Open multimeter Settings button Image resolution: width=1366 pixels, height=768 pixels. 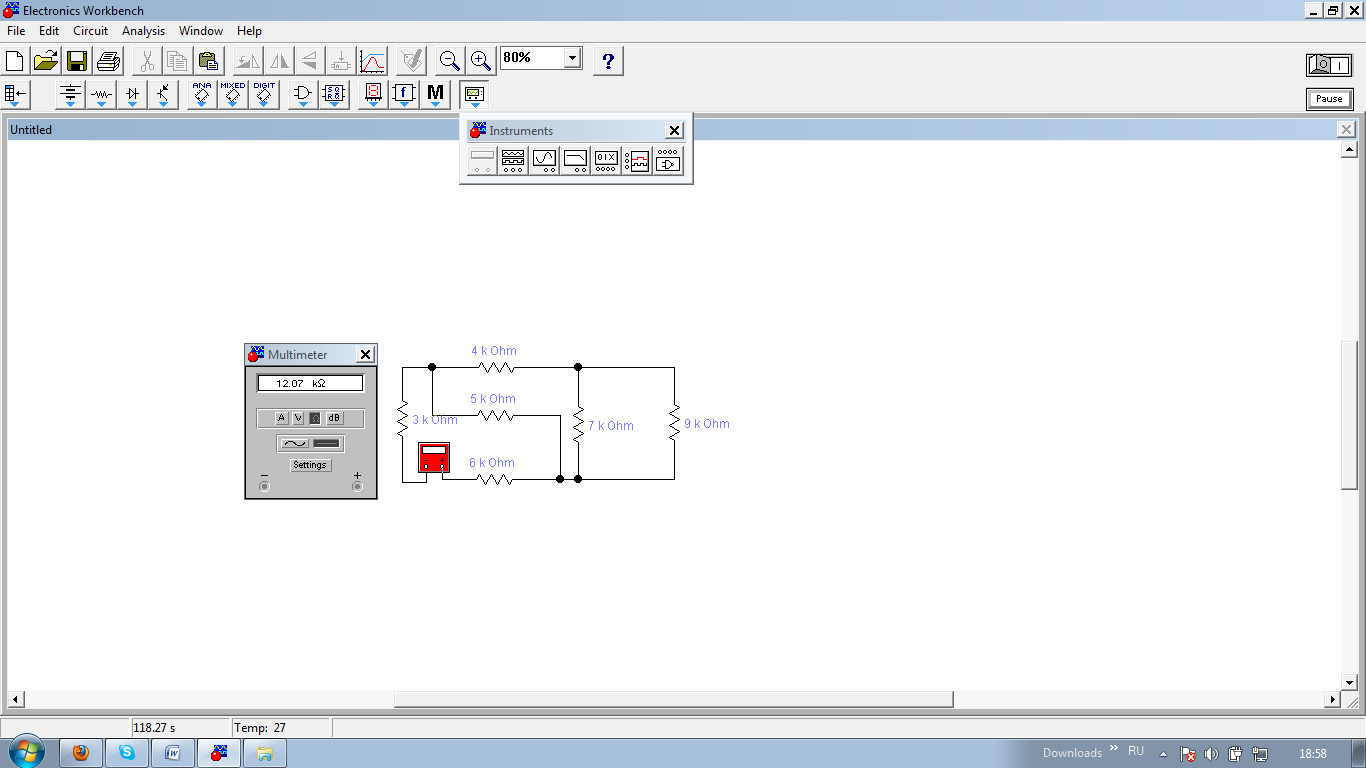pos(310,465)
